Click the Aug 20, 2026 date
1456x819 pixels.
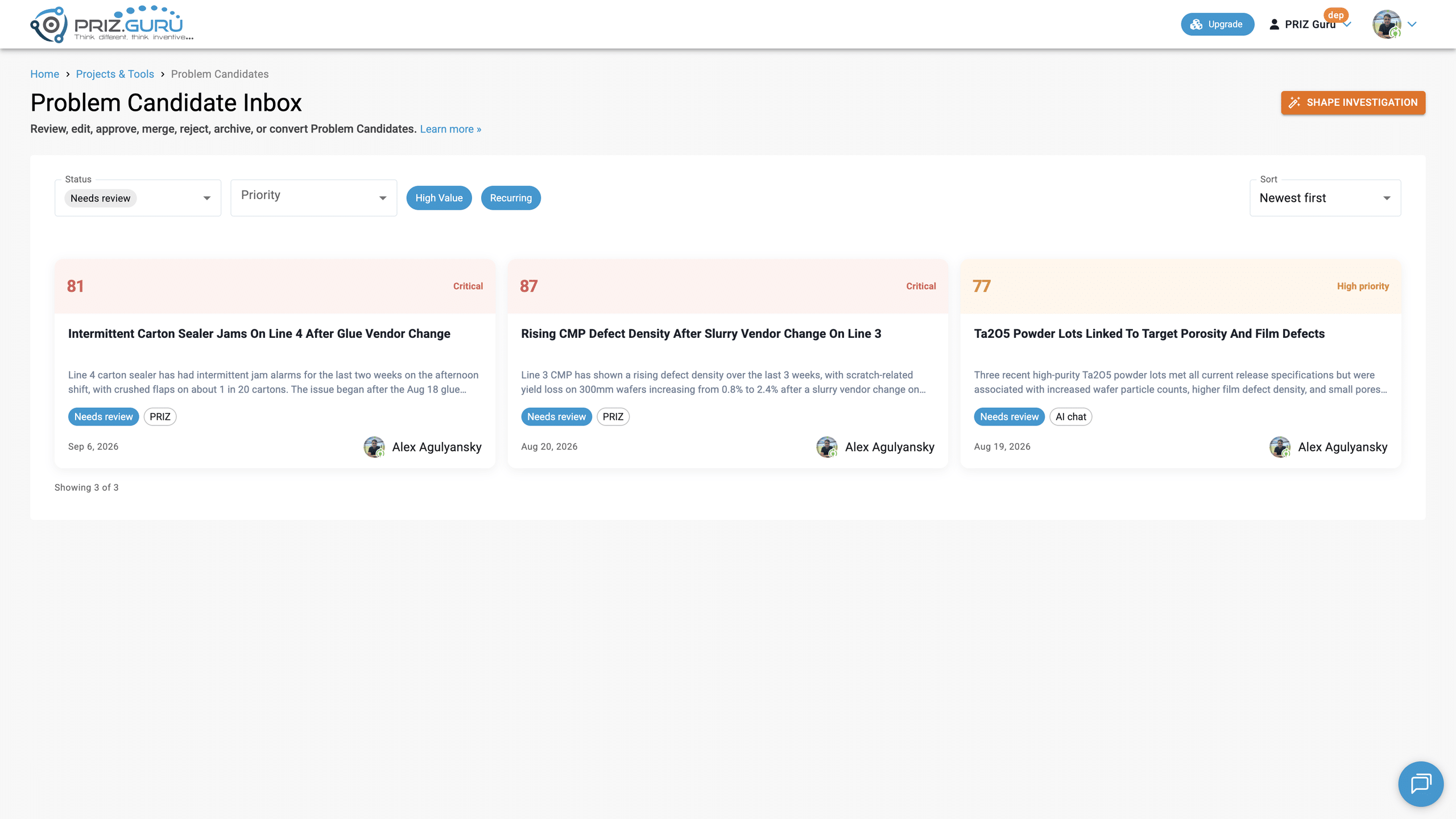pyautogui.click(x=549, y=446)
